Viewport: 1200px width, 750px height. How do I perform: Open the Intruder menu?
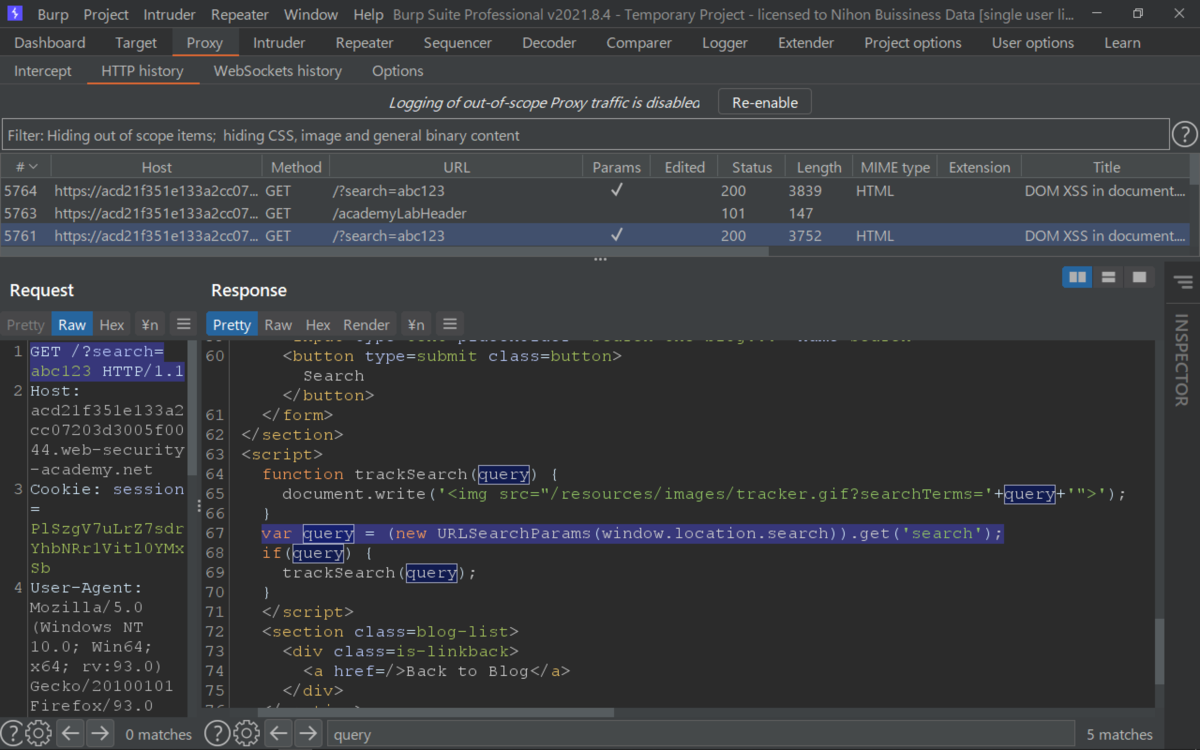[170, 15]
